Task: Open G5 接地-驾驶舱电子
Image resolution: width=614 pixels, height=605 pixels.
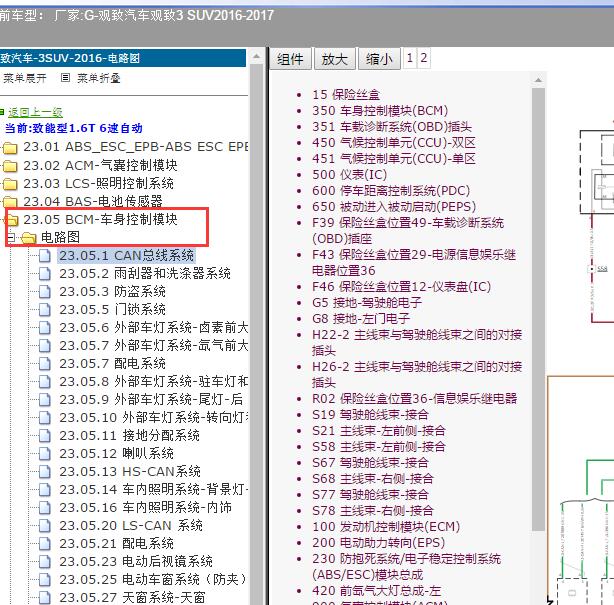Action: click(x=367, y=303)
